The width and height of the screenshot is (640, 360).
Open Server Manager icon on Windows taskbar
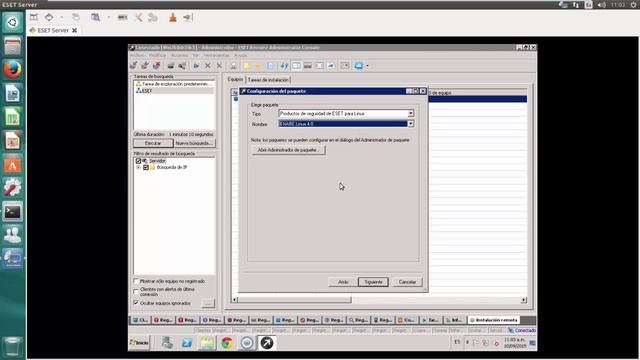click(167, 343)
